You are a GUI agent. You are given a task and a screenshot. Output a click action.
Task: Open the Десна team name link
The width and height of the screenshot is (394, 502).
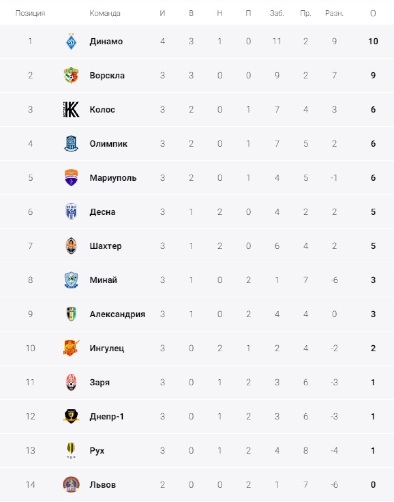point(102,212)
